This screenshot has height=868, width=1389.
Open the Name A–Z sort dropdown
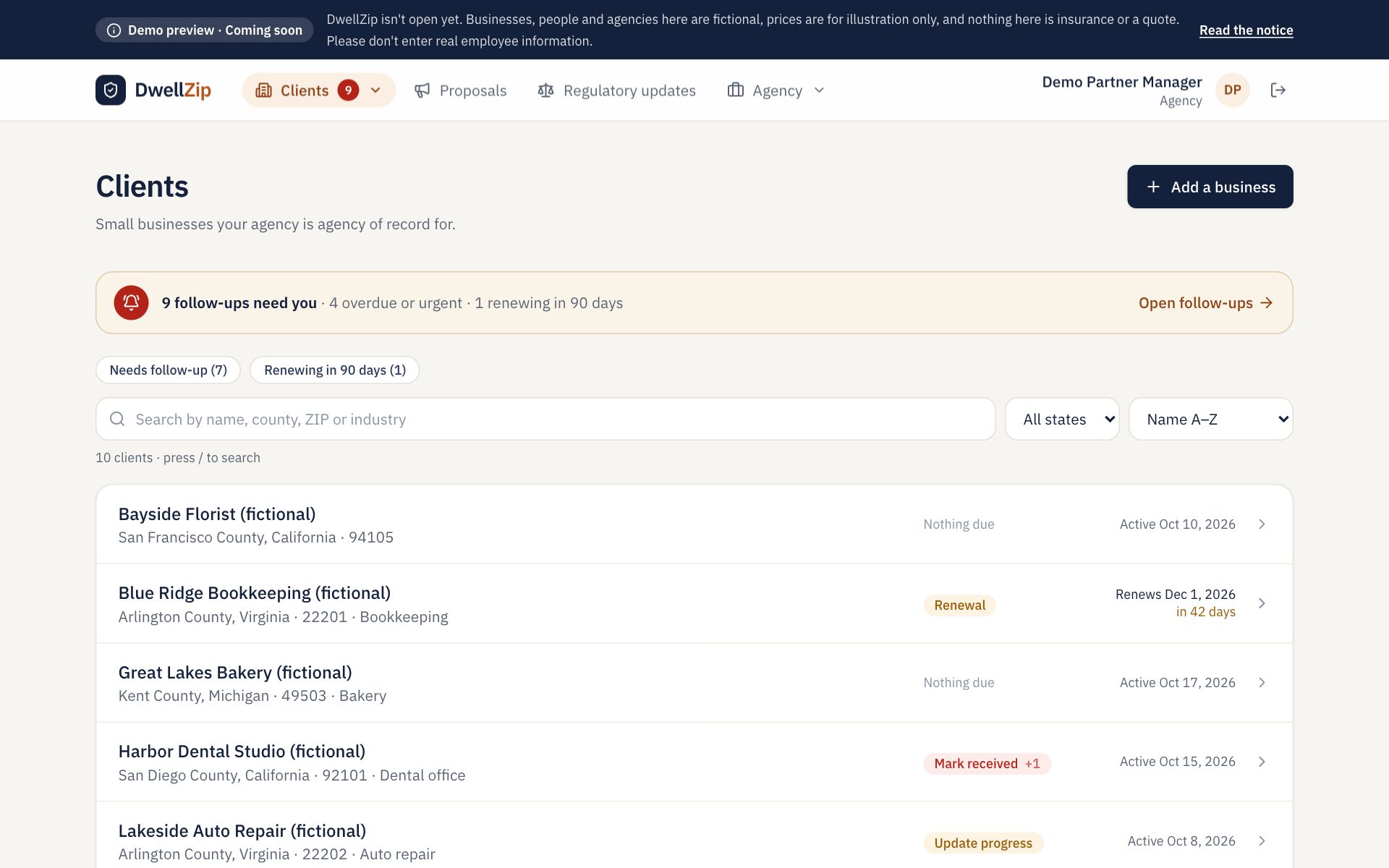coord(1211,419)
